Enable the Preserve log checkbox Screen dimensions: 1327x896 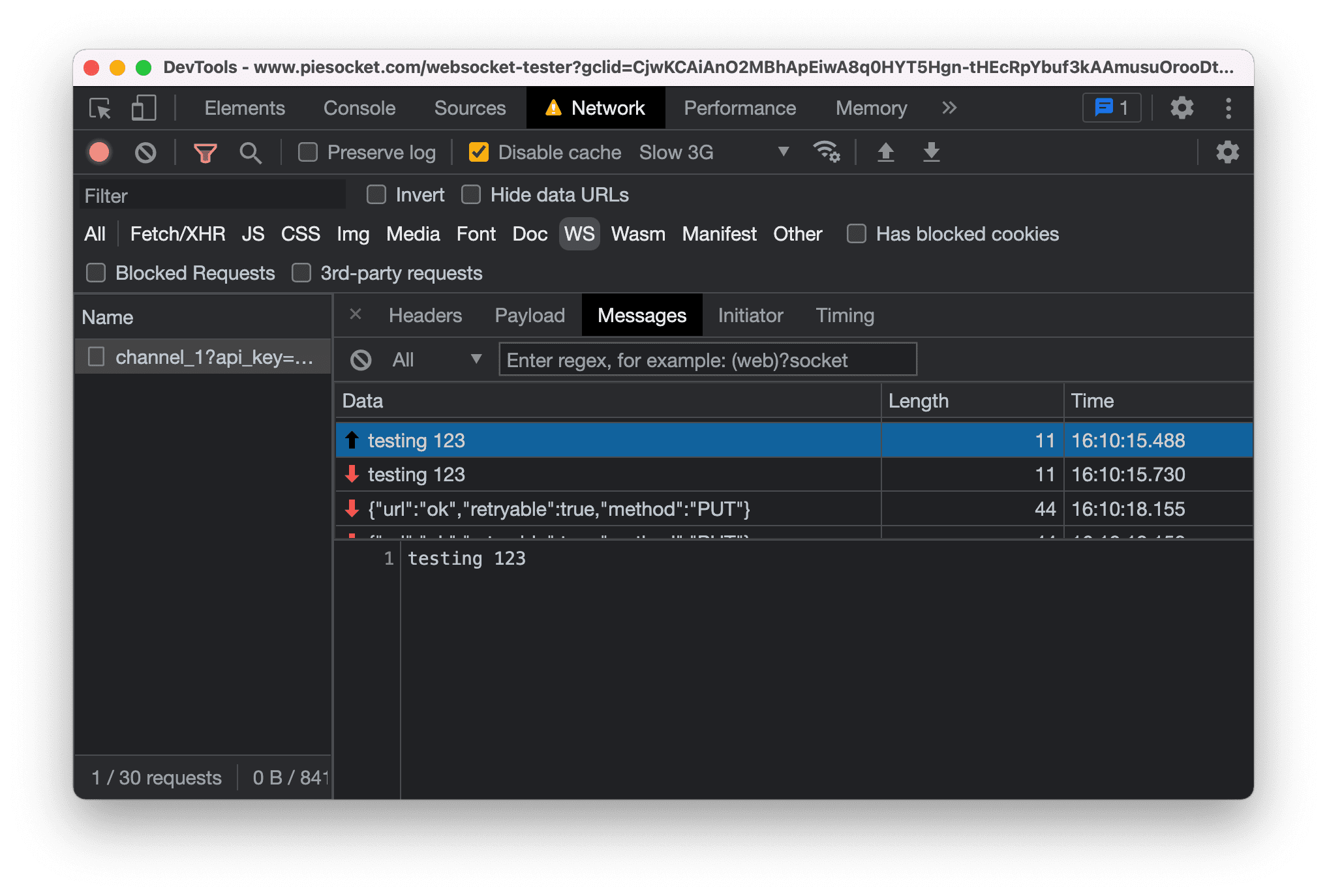pyautogui.click(x=309, y=152)
